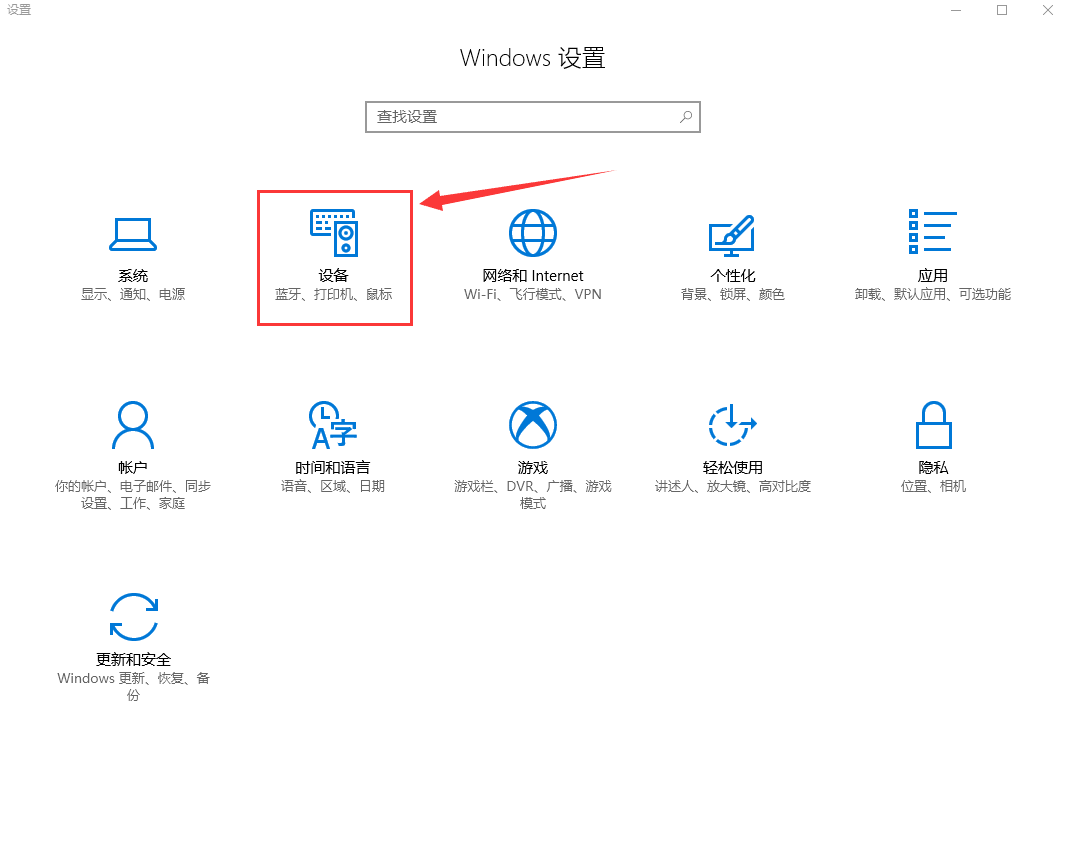1067x867 pixels.
Task: Click the 设备 label
Action: [333, 276]
